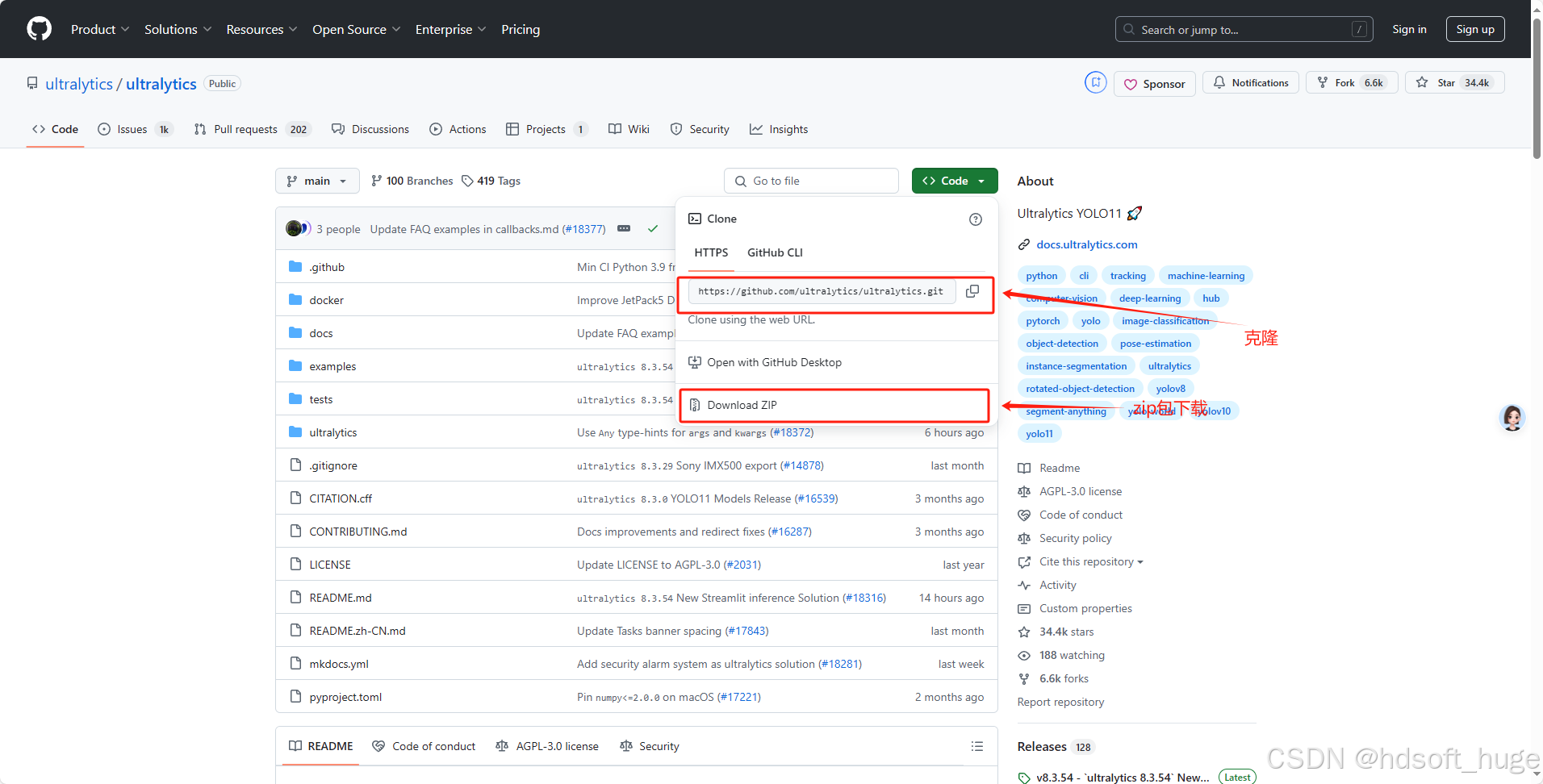Click the Sponsor button
Viewport: 1543px width, 784px height.
1154,84
